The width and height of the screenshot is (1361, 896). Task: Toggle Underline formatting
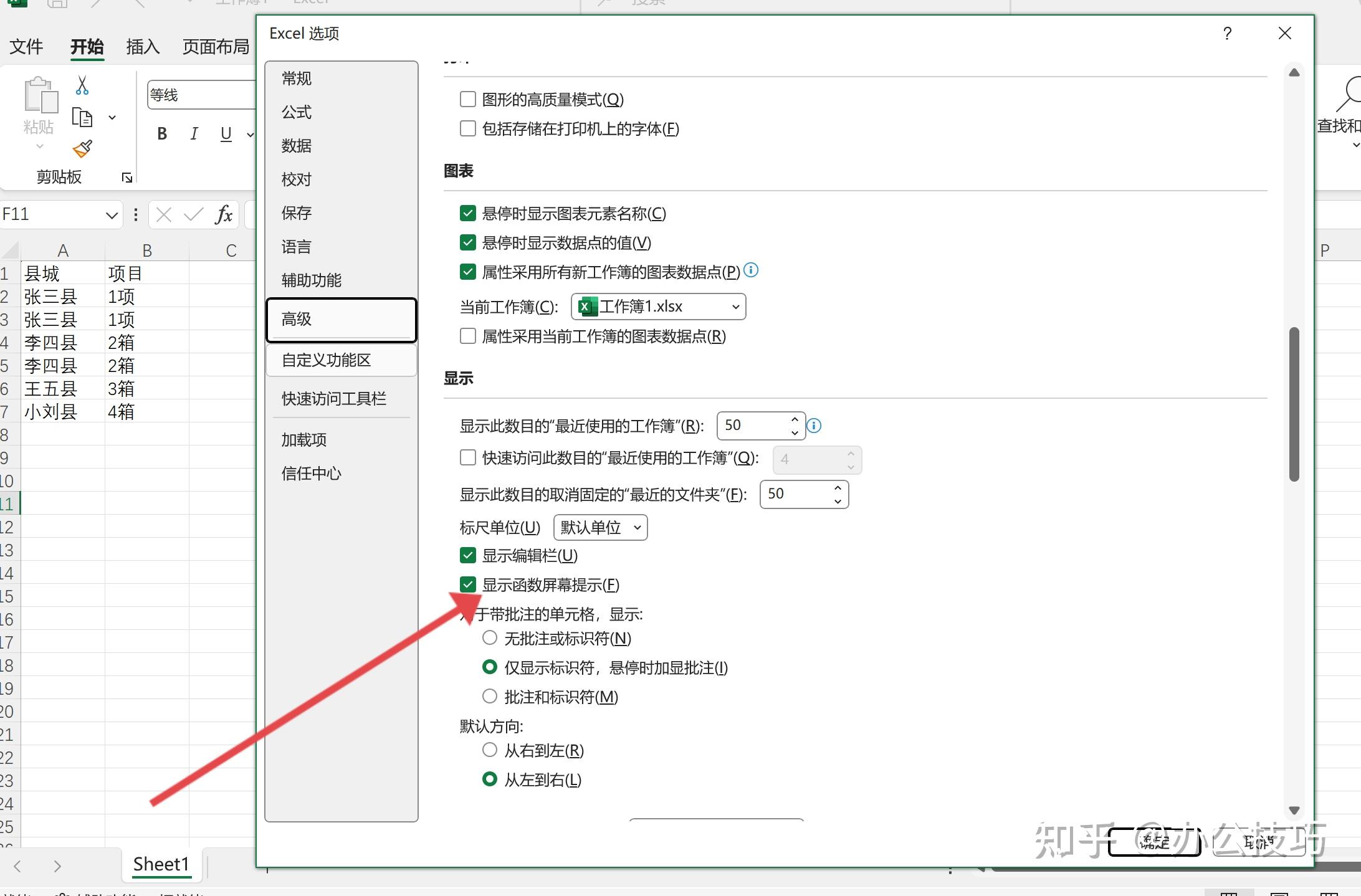[226, 134]
